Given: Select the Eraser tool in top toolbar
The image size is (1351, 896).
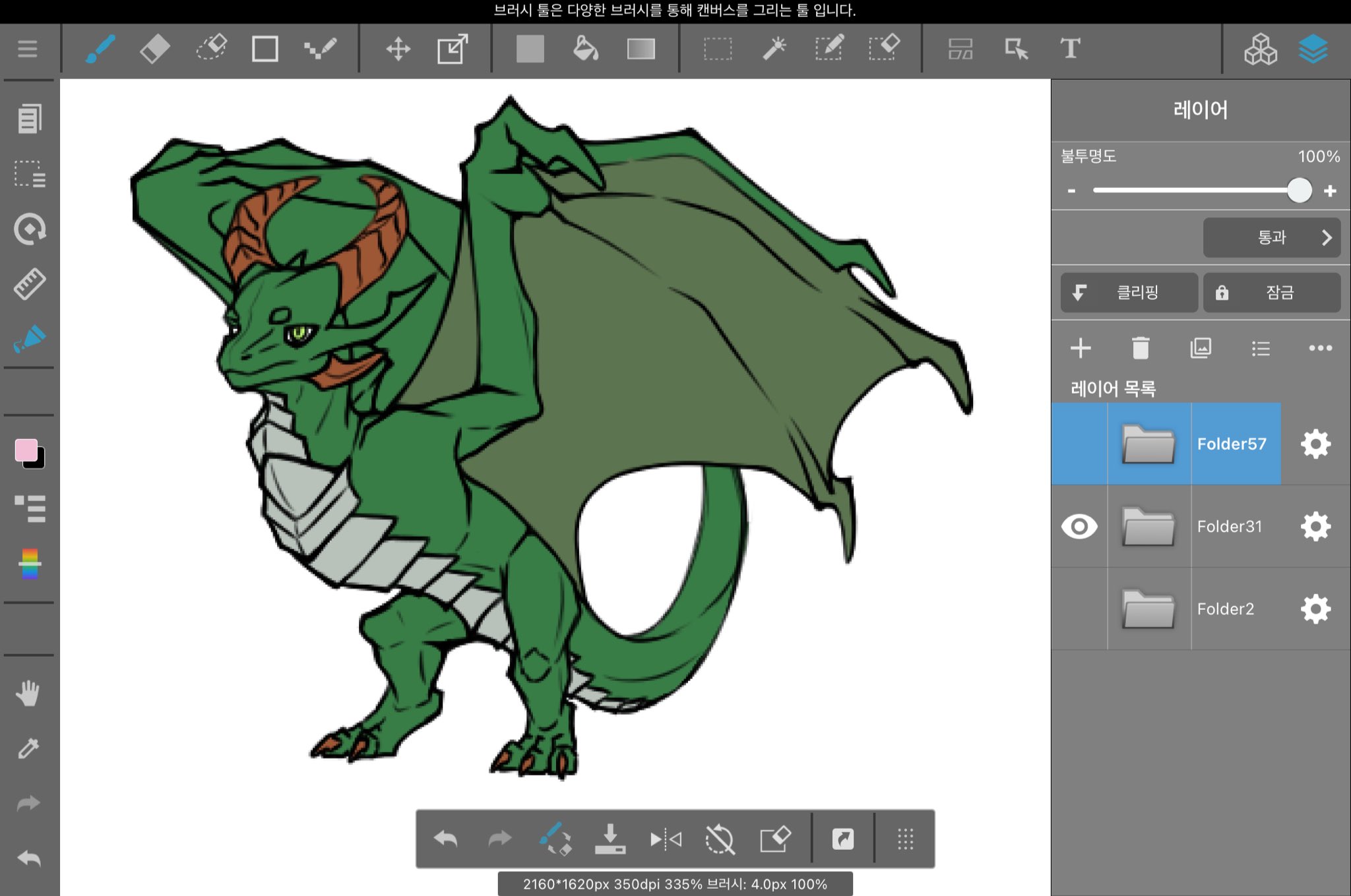Looking at the screenshot, I should tap(155, 49).
